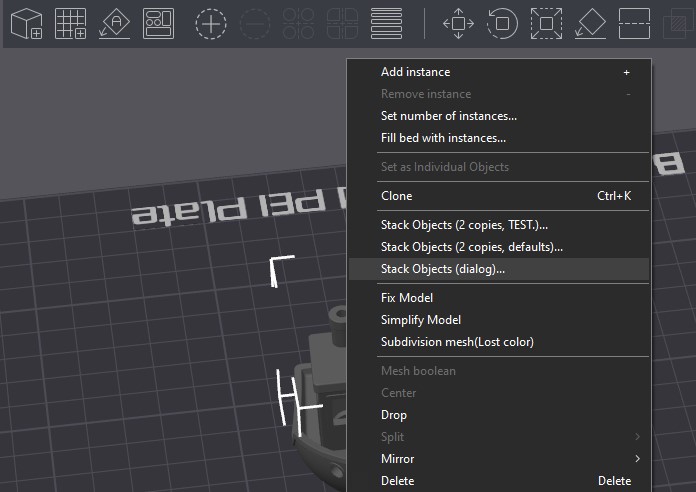Open Stack Objects (dialog)... entry

click(499, 269)
